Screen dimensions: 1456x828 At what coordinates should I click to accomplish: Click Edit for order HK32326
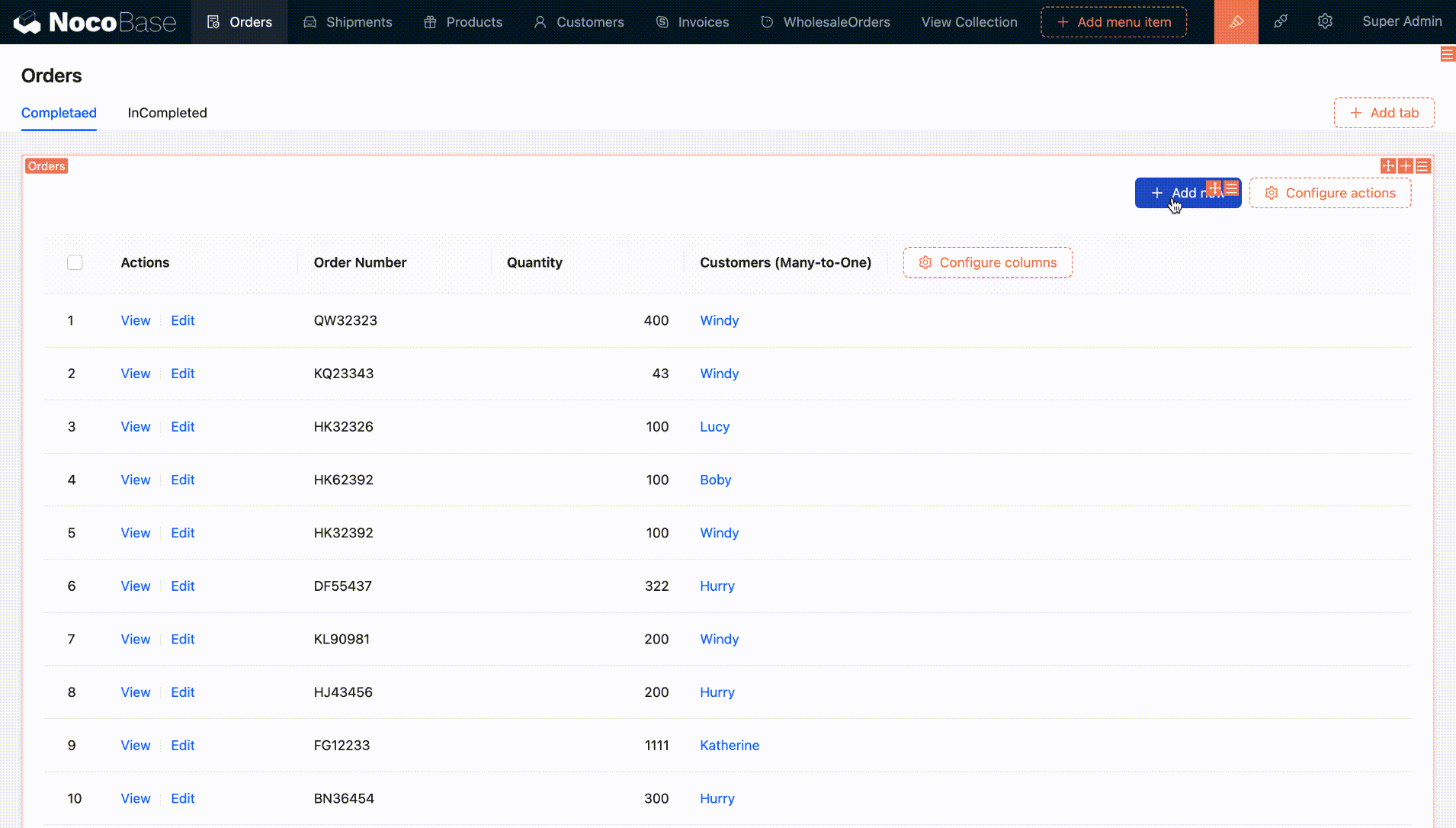(x=182, y=427)
